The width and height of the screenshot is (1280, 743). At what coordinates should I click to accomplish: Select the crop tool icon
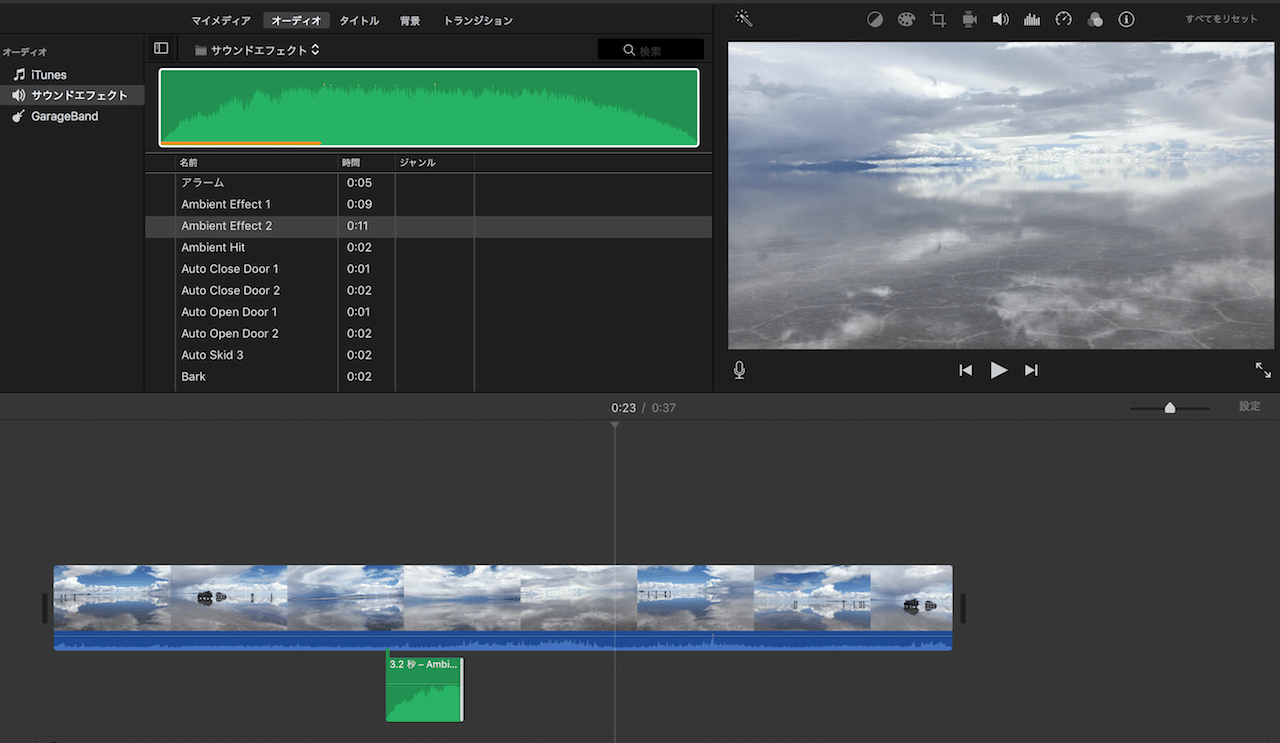pyautogui.click(x=938, y=19)
